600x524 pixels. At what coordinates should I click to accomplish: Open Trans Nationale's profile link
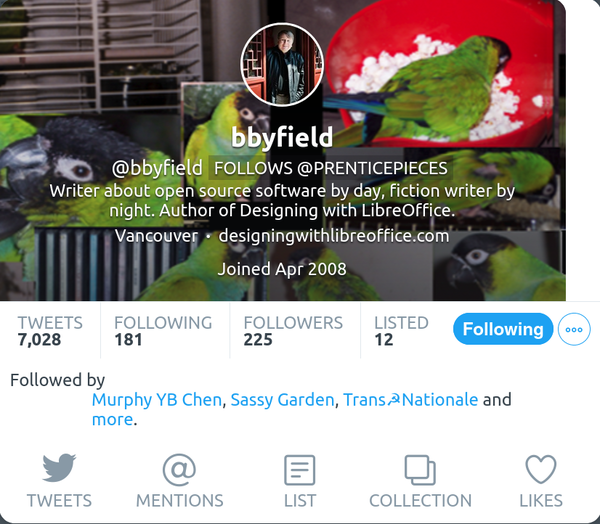[x=411, y=400]
